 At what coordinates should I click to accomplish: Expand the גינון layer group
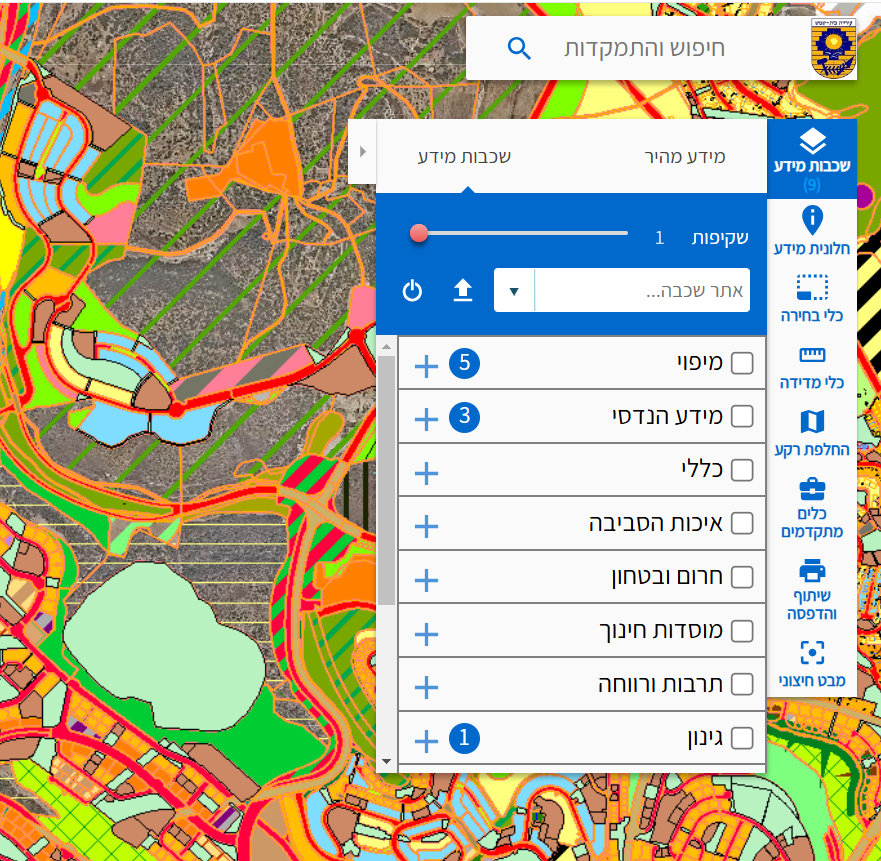(426, 741)
